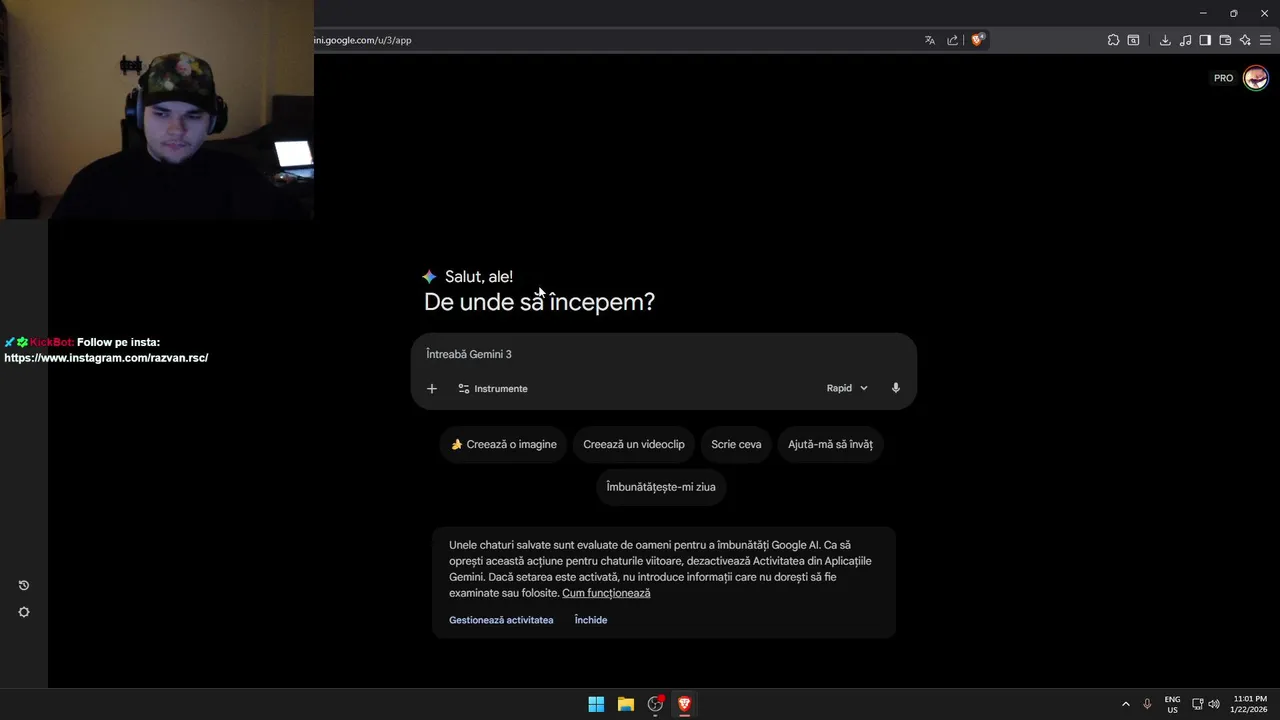Focus the 'Întreabă Gemini 3' prompt field
The width and height of the screenshot is (1280, 720).
[664, 354]
